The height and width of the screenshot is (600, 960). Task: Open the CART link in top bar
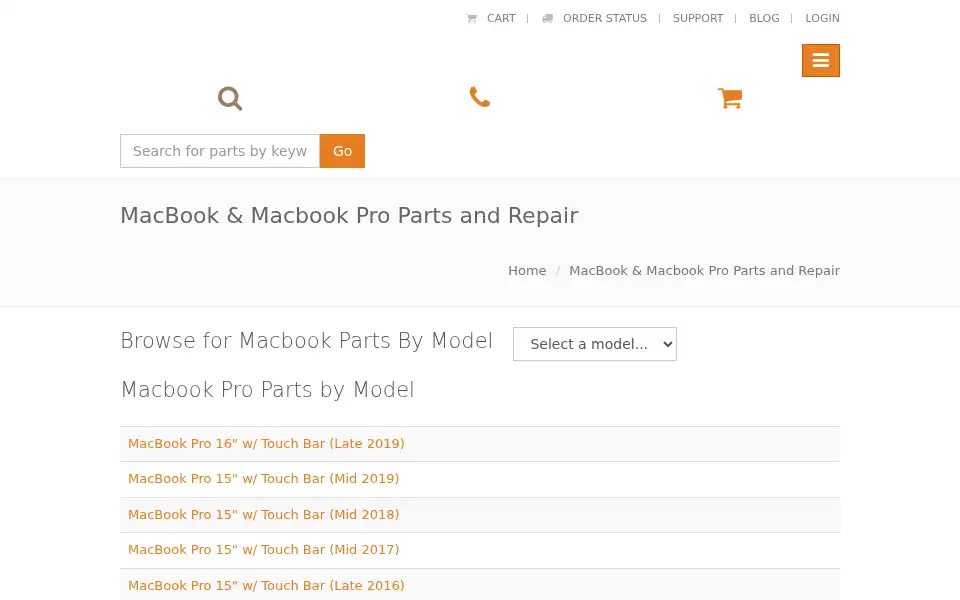501,18
